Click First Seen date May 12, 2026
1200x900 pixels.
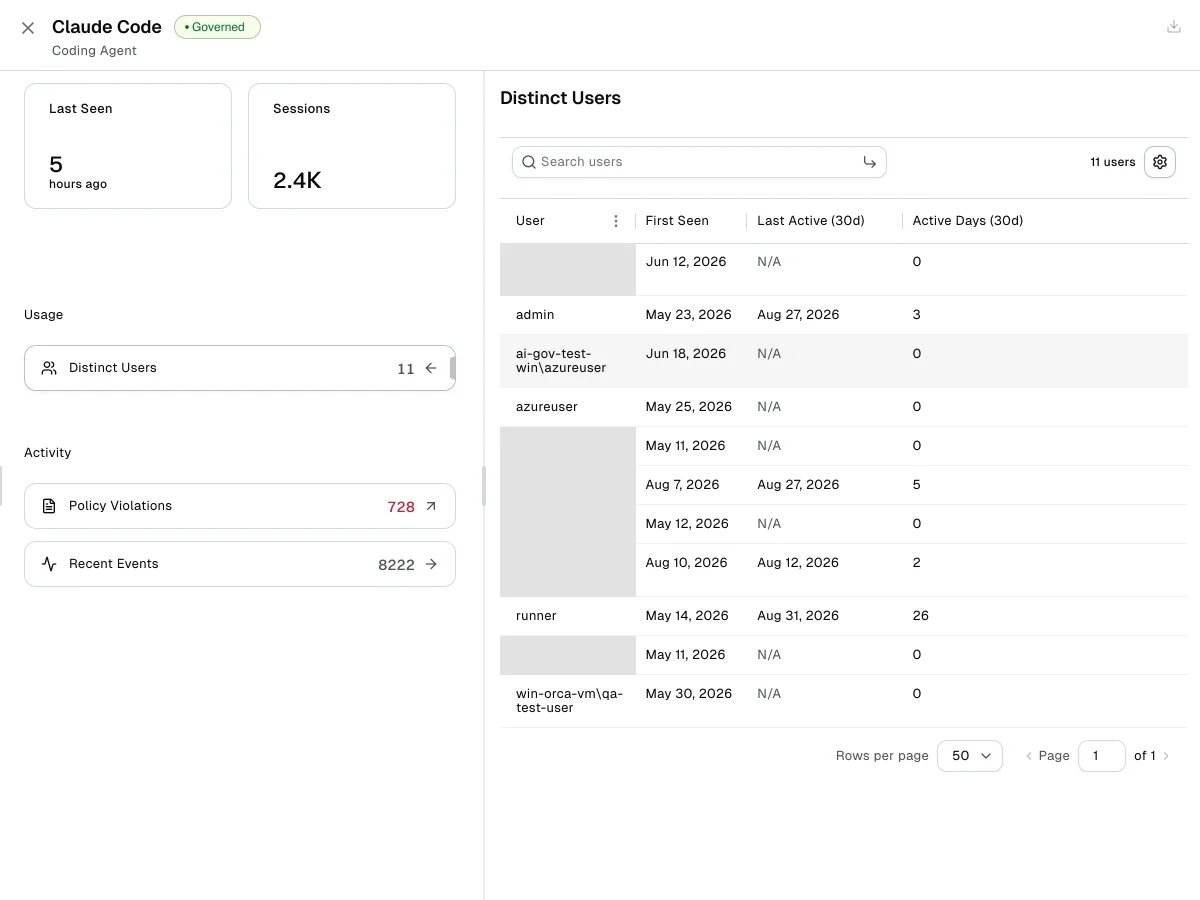click(x=687, y=524)
